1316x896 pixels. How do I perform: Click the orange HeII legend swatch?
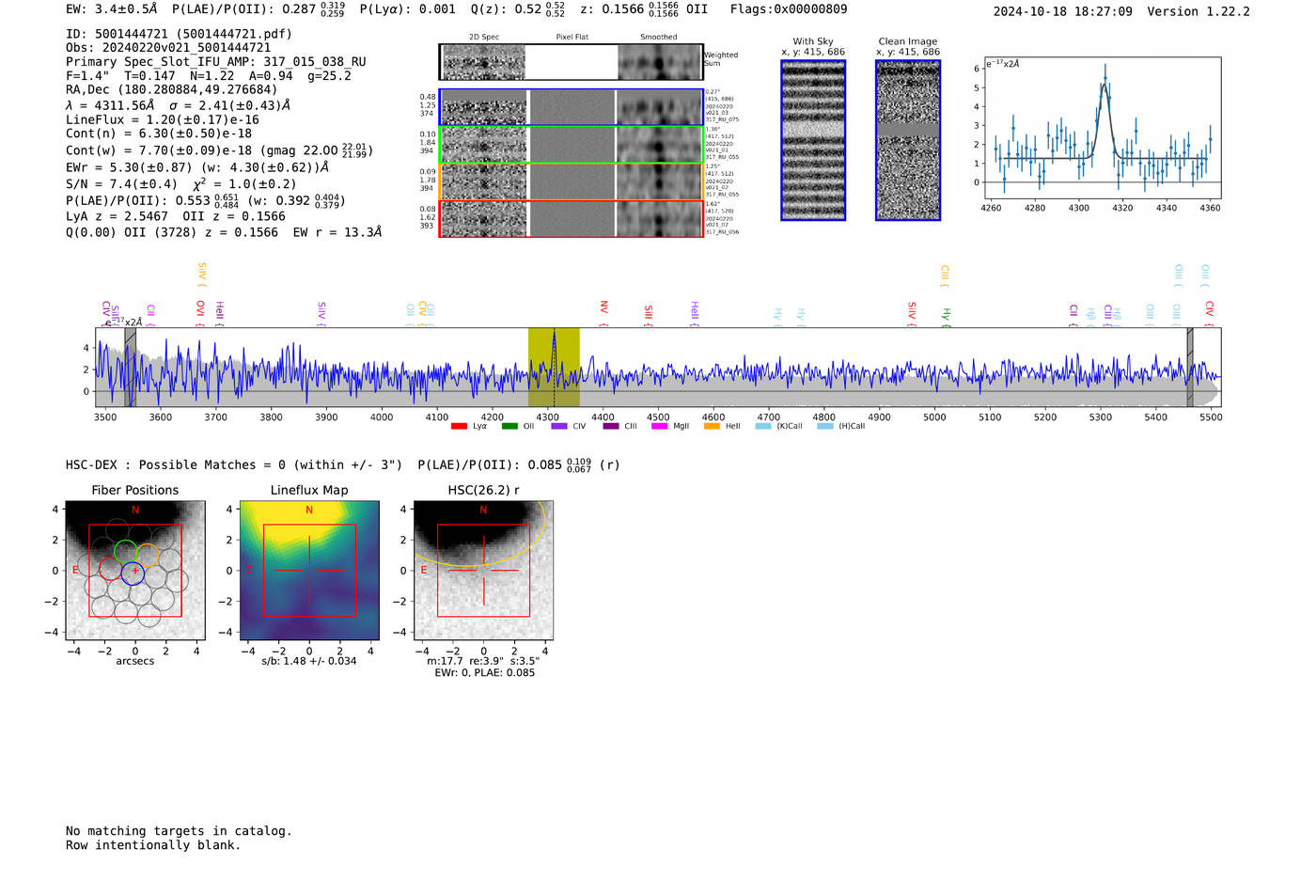712,427
